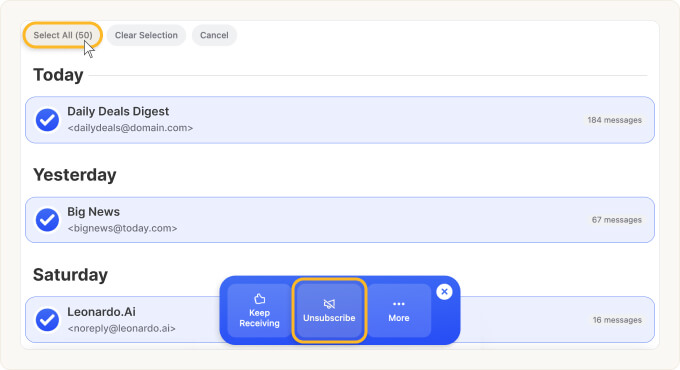Click the 67 messages count
Image resolution: width=680 pixels, height=370 pixels.
tap(617, 220)
